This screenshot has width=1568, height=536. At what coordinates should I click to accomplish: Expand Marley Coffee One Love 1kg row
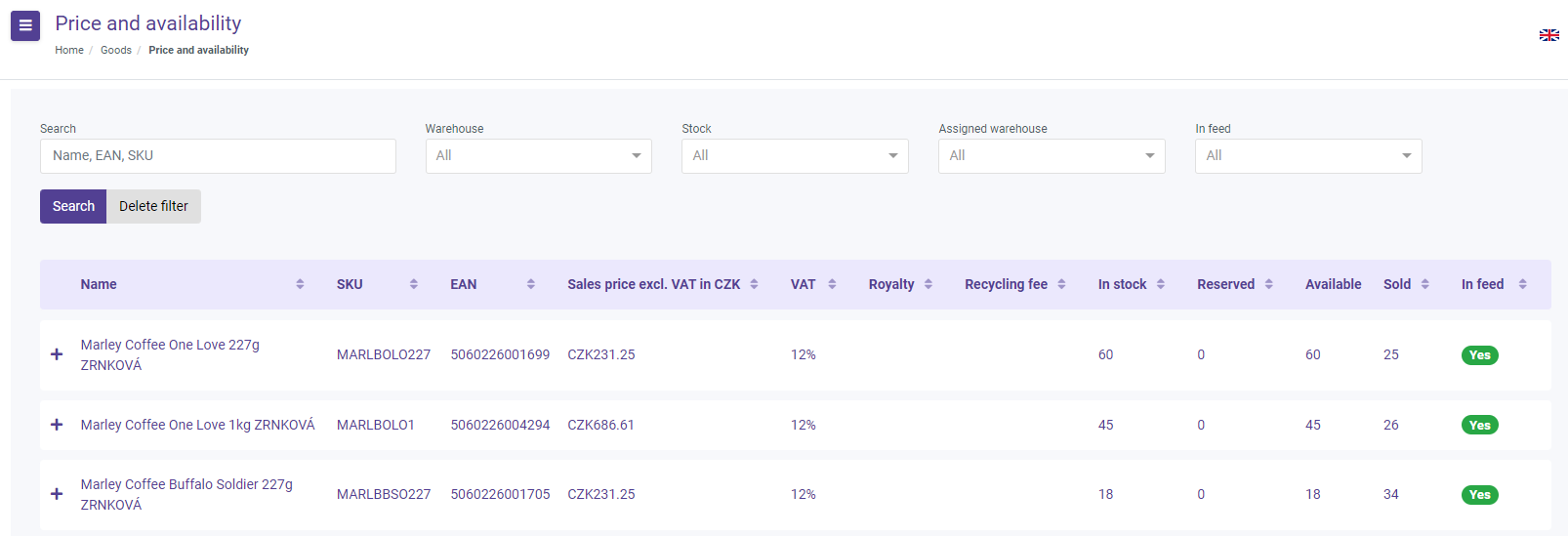click(x=57, y=425)
